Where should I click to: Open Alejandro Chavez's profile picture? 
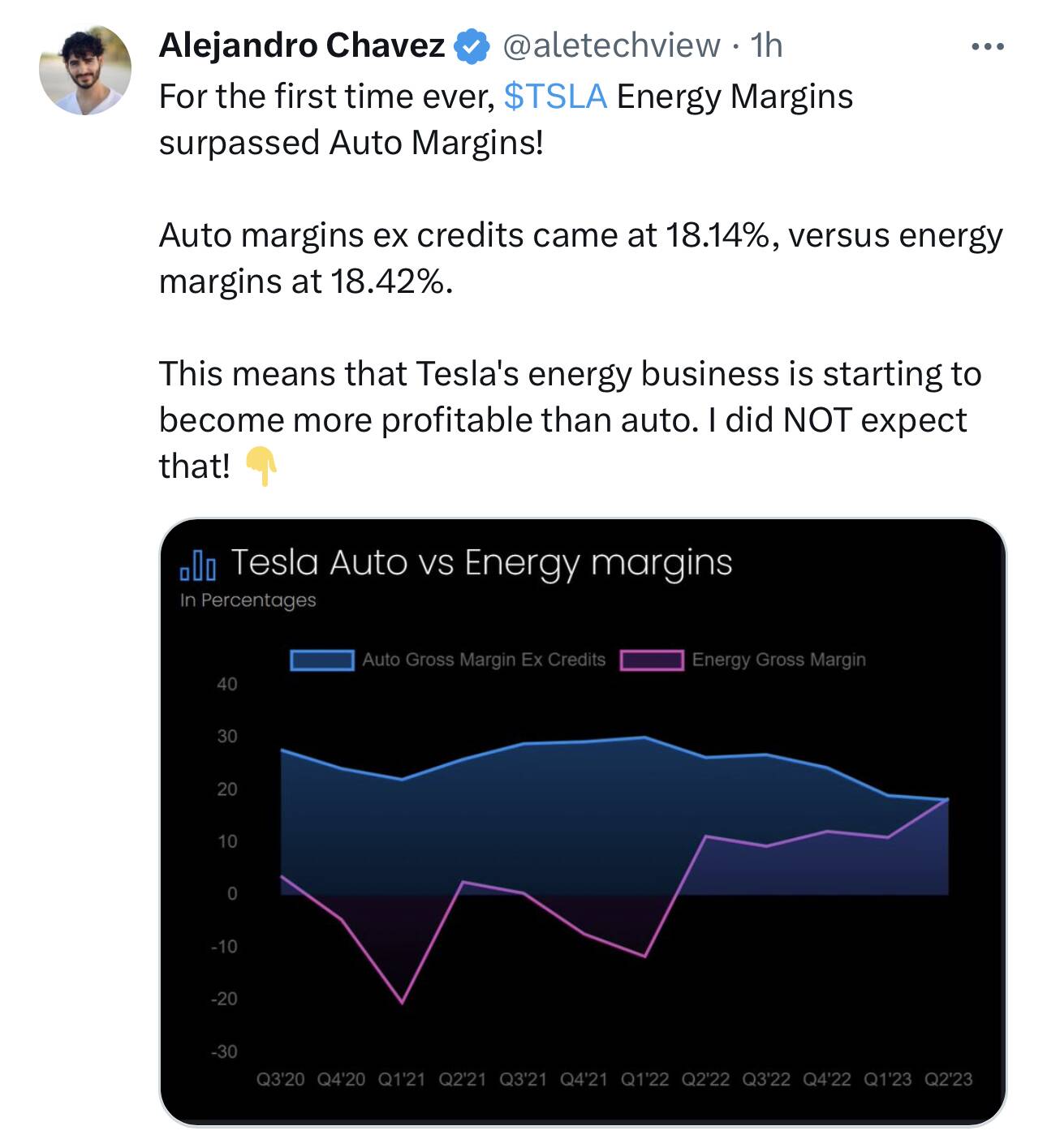coord(84,70)
